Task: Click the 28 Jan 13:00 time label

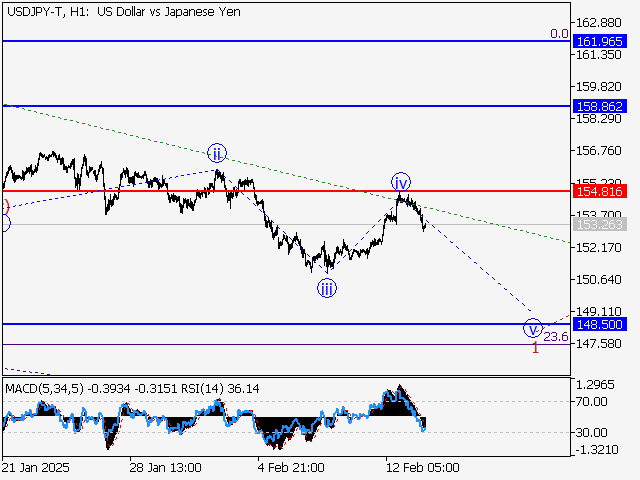Action: point(167,467)
